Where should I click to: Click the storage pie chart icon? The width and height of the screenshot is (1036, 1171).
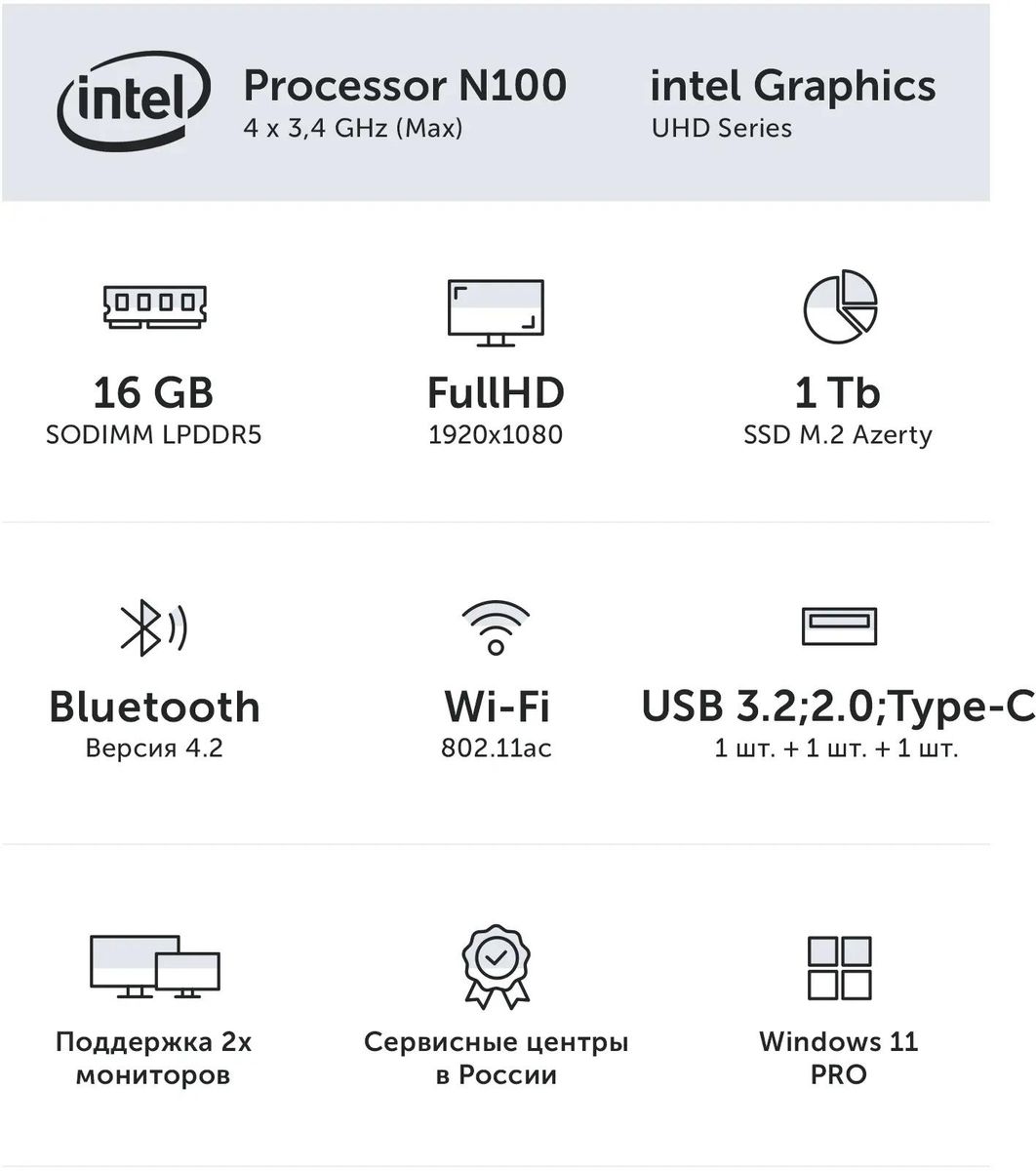click(x=840, y=306)
